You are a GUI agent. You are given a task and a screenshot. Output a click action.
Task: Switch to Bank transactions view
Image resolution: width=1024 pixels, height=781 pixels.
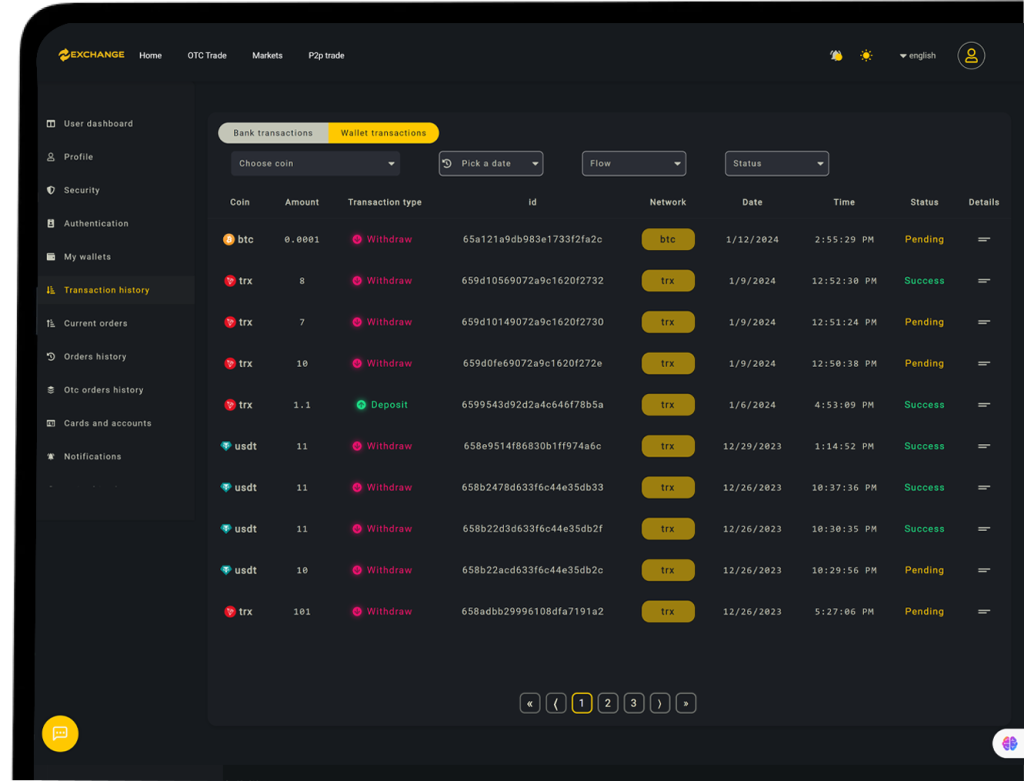pyautogui.click(x=273, y=133)
